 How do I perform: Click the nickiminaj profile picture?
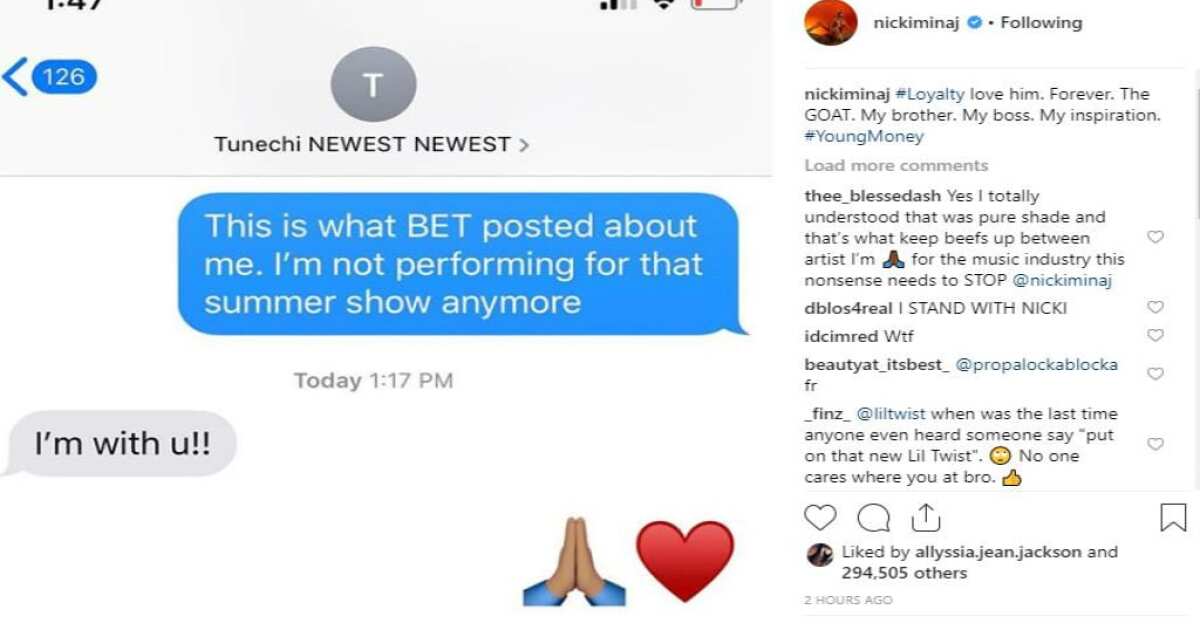831,23
